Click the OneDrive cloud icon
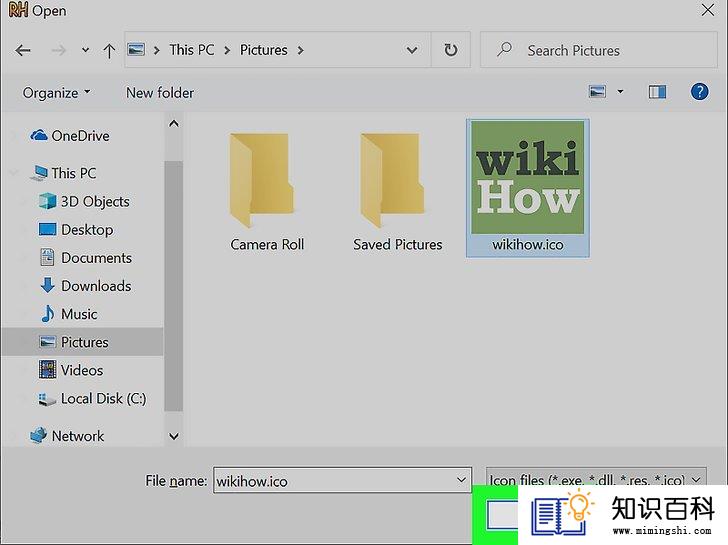728x545 pixels. click(39, 136)
